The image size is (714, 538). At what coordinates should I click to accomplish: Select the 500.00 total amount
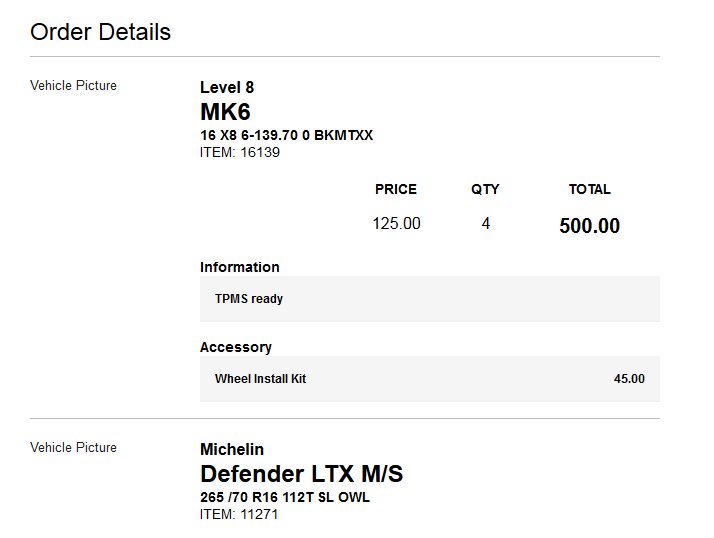pyautogui.click(x=589, y=225)
